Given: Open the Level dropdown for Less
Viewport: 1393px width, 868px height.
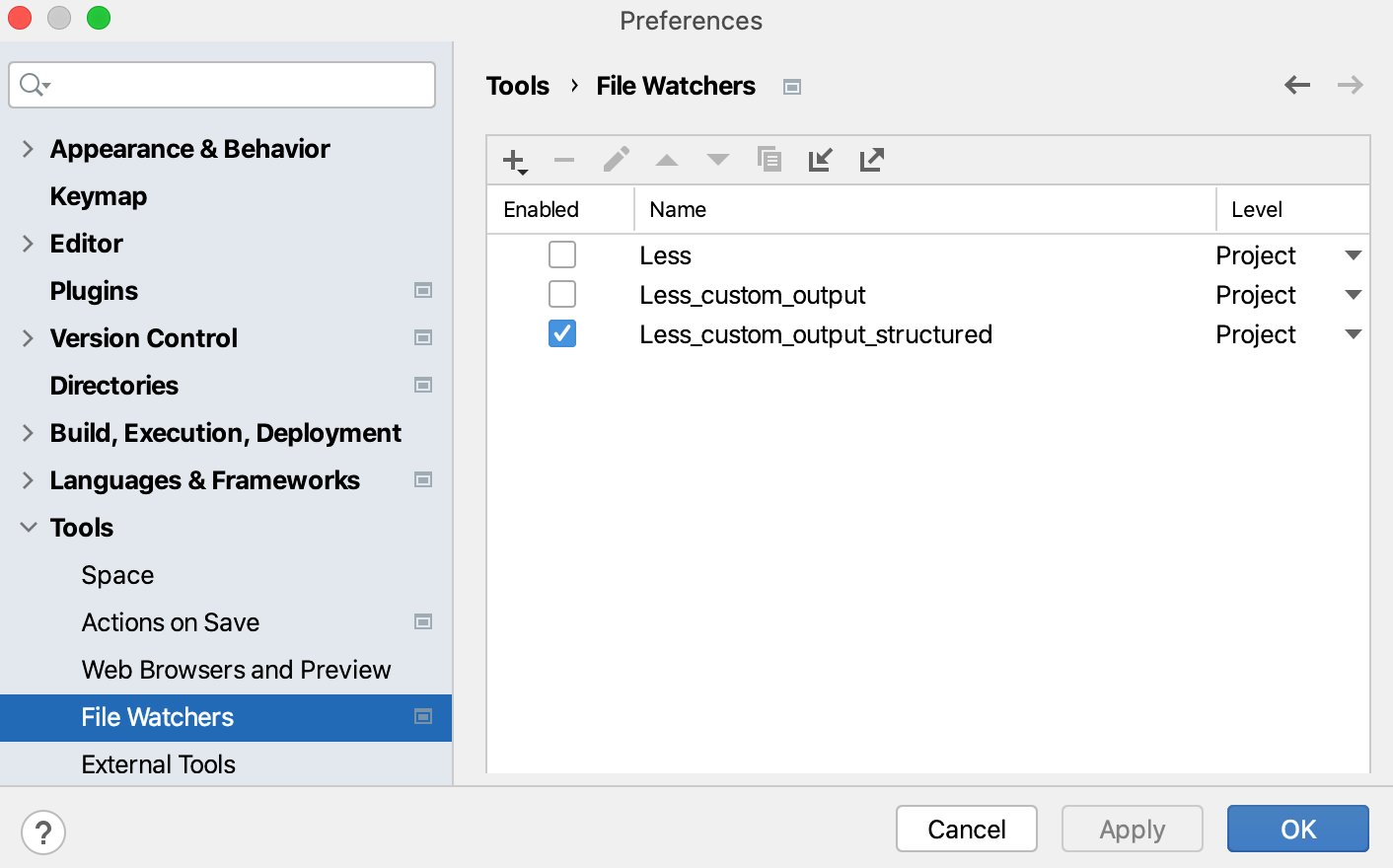Looking at the screenshot, I should coord(1353,253).
